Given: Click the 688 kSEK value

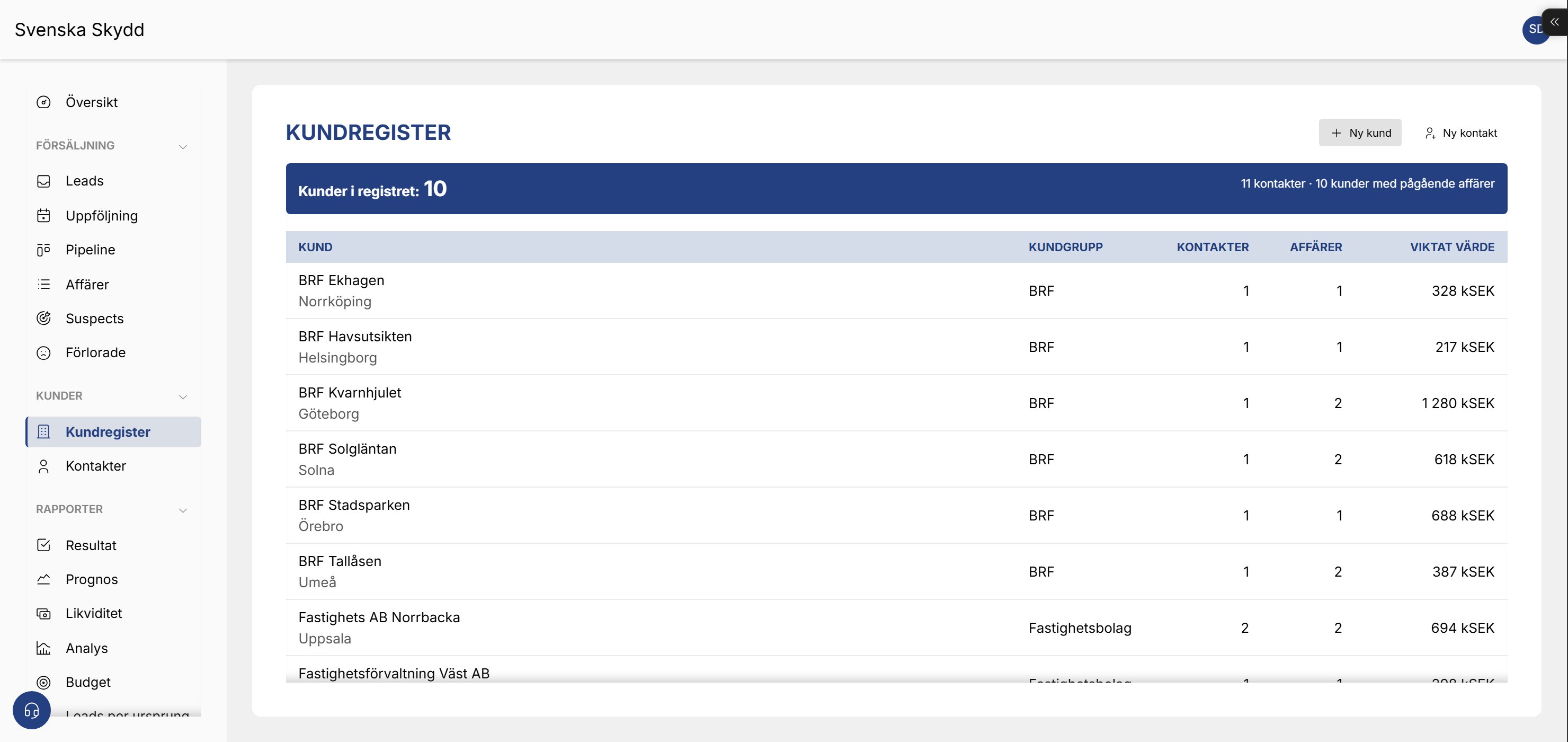Looking at the screenshot, I should (1463, 515).
